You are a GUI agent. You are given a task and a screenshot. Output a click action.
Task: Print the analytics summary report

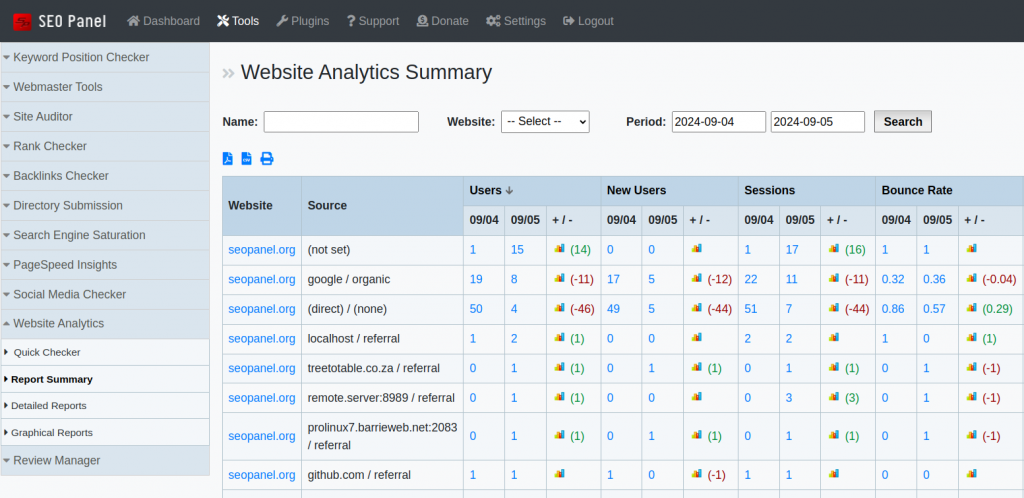point(267,159)
